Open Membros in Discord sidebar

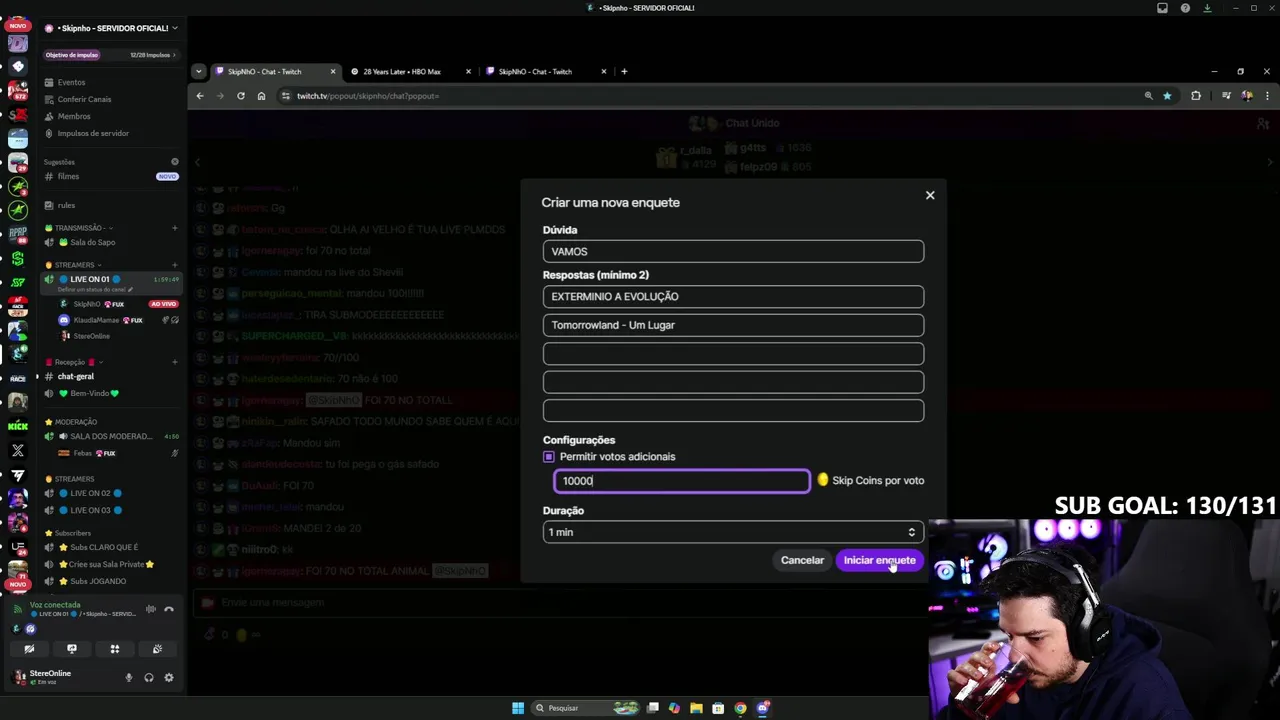click(74, 116)
